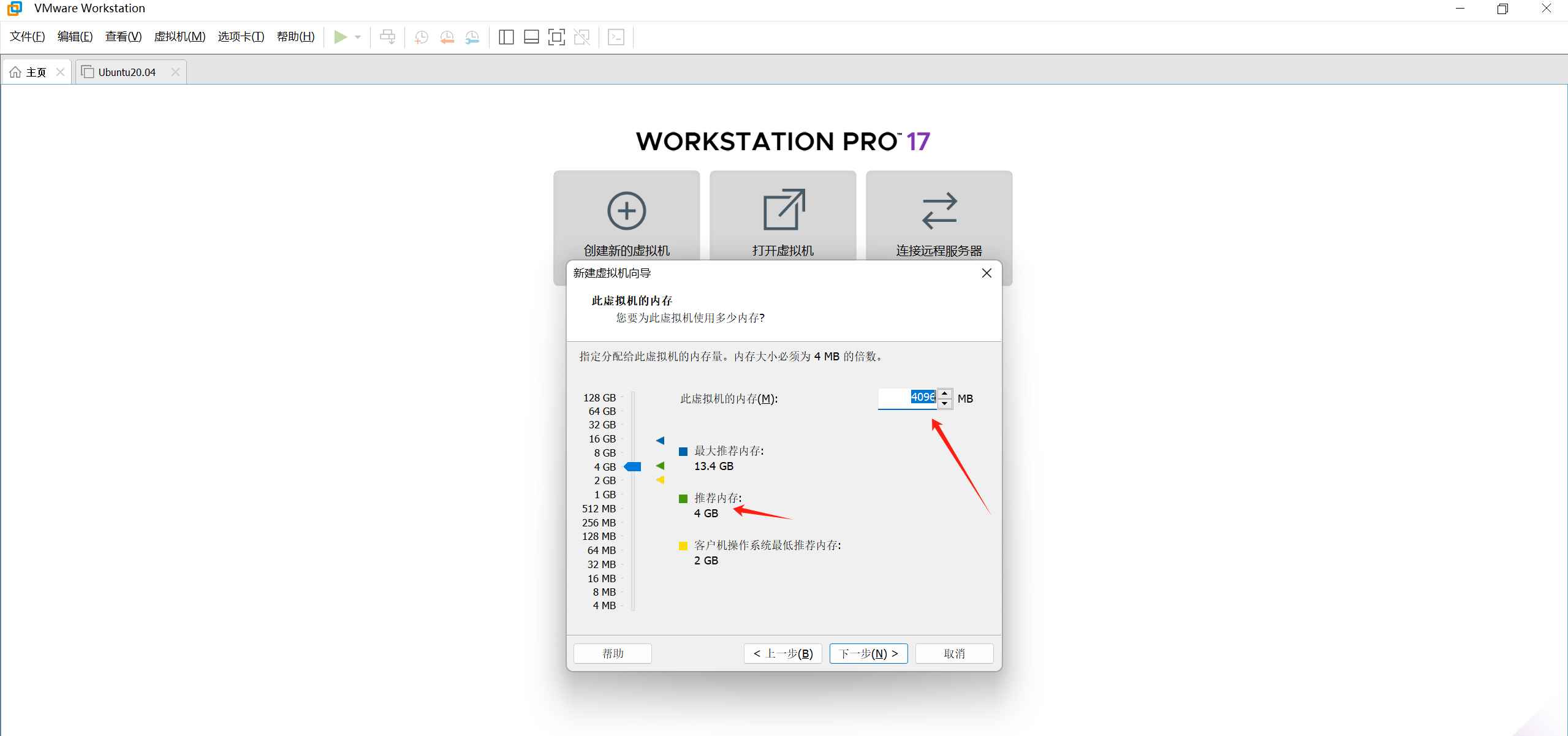Click the Unity mode toolbar icon
Viewport: 1568px width, 736px height.
click(x=581, y=37)
